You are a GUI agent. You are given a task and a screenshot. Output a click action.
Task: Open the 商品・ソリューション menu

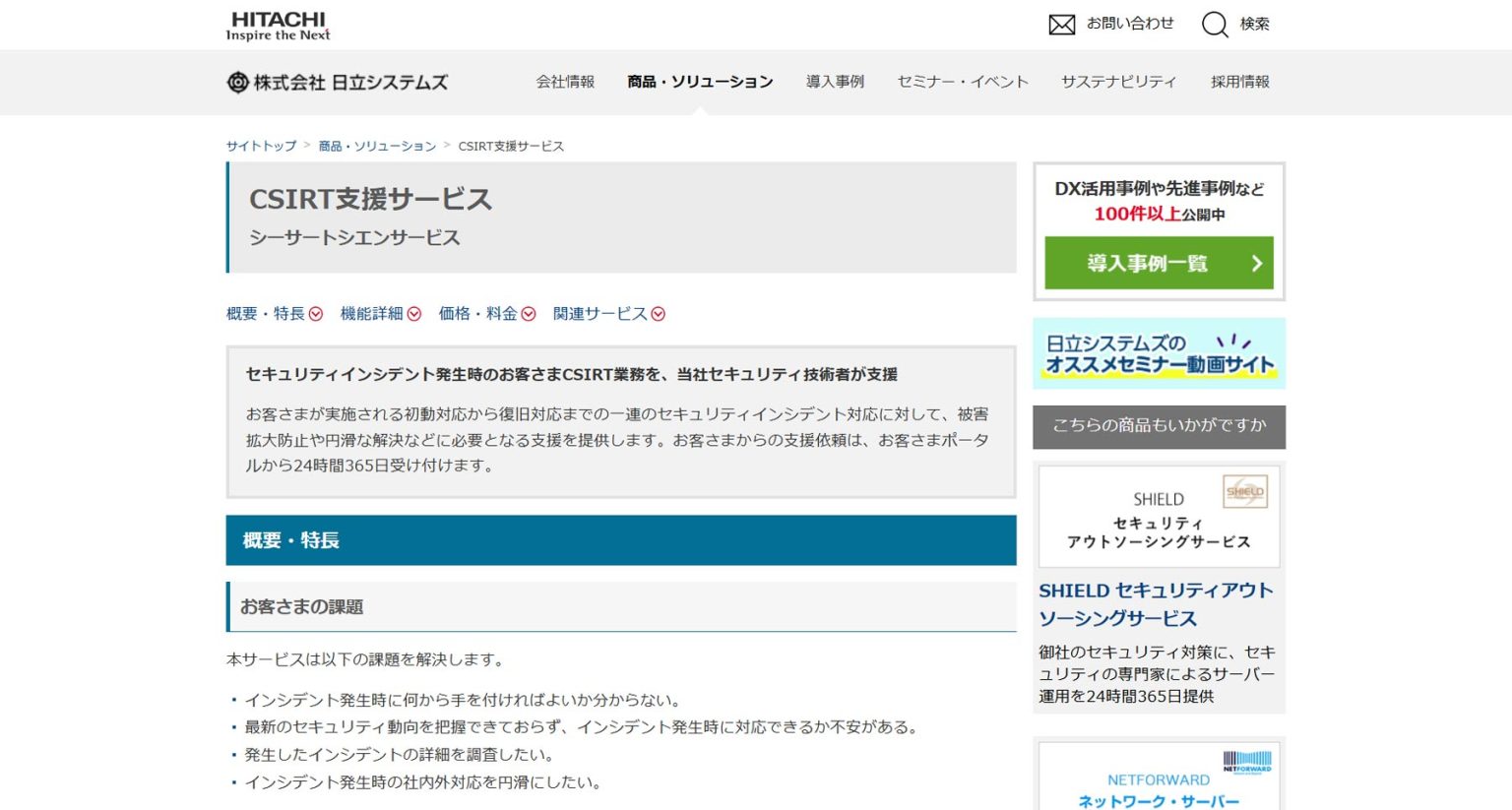pyautogui.click(x=699, y=82)
